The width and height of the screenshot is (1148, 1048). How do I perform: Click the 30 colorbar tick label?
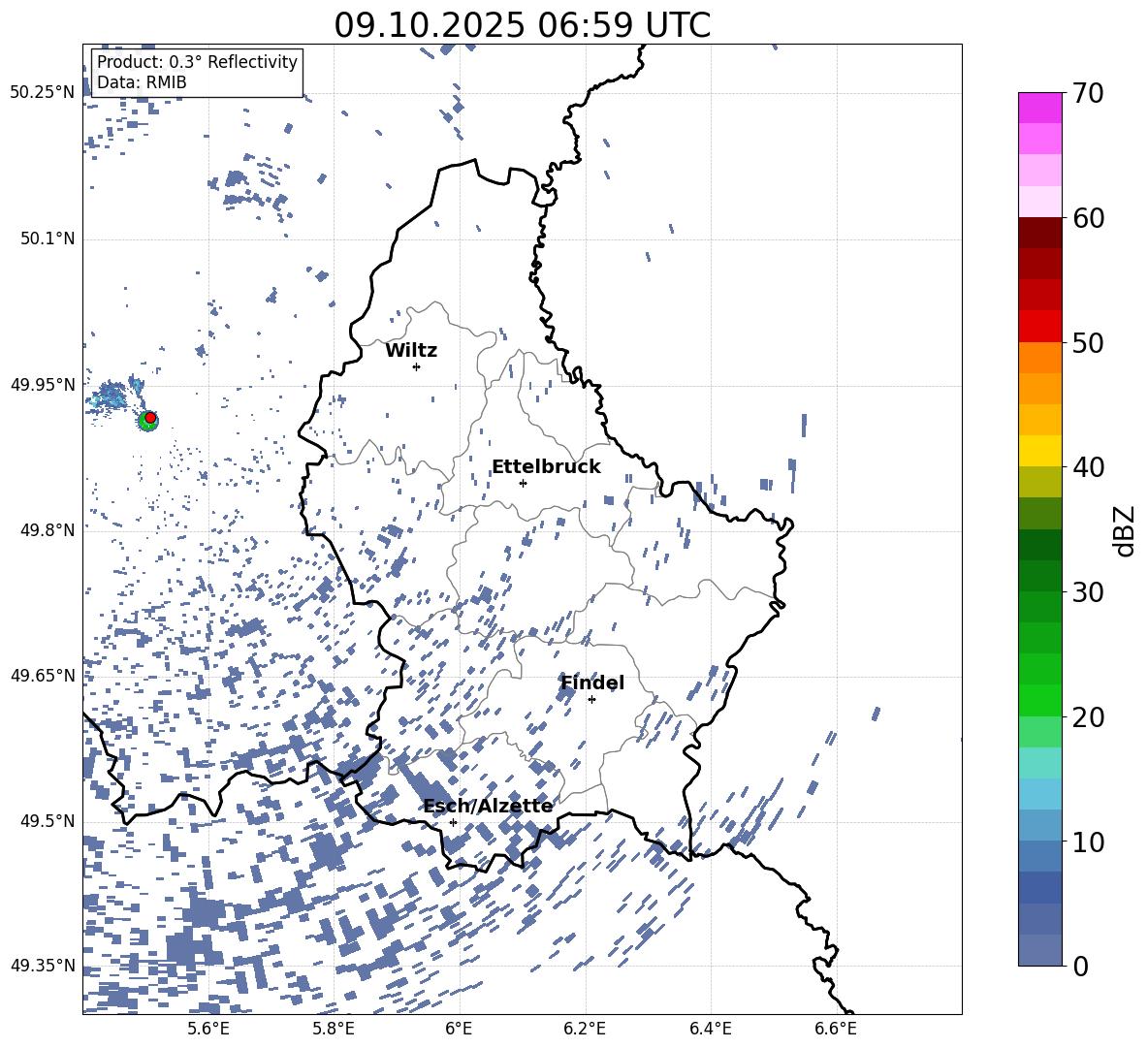[x=1088, y=592]
